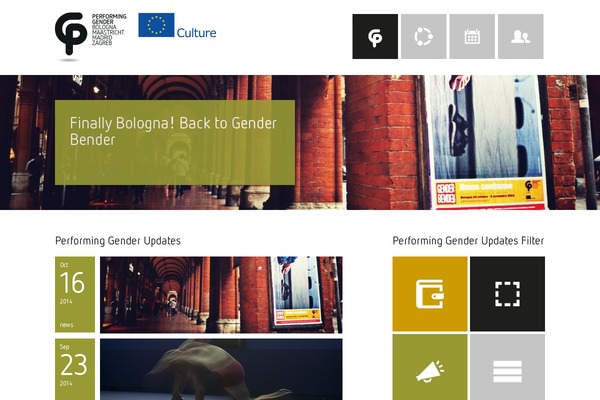The width and height of the screenshot is (600, 400).
Task: Click the Performing Gender logo
Action: [x=91, y=34]
